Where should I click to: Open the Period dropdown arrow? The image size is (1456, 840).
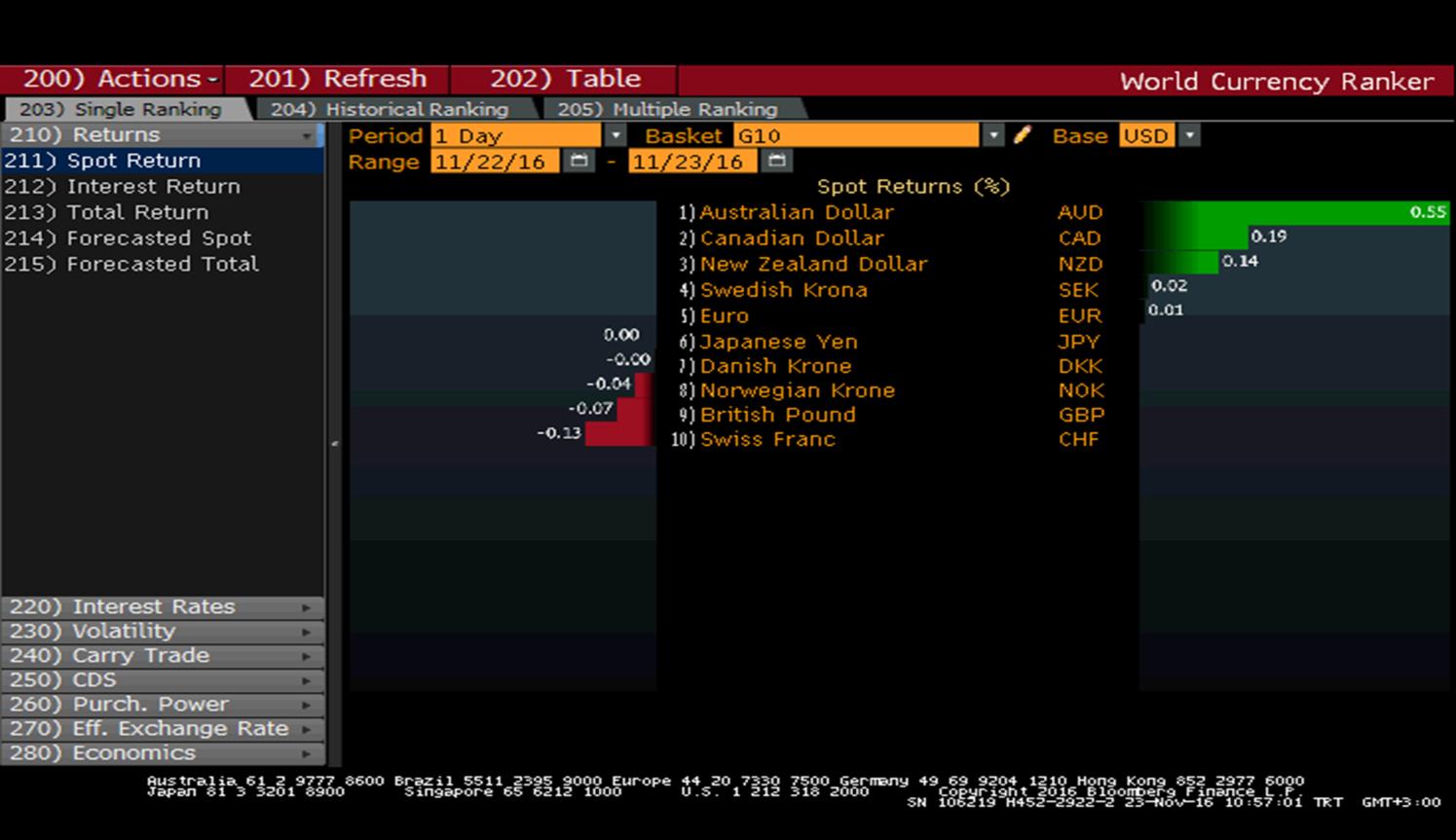click(x=615, y=135)
